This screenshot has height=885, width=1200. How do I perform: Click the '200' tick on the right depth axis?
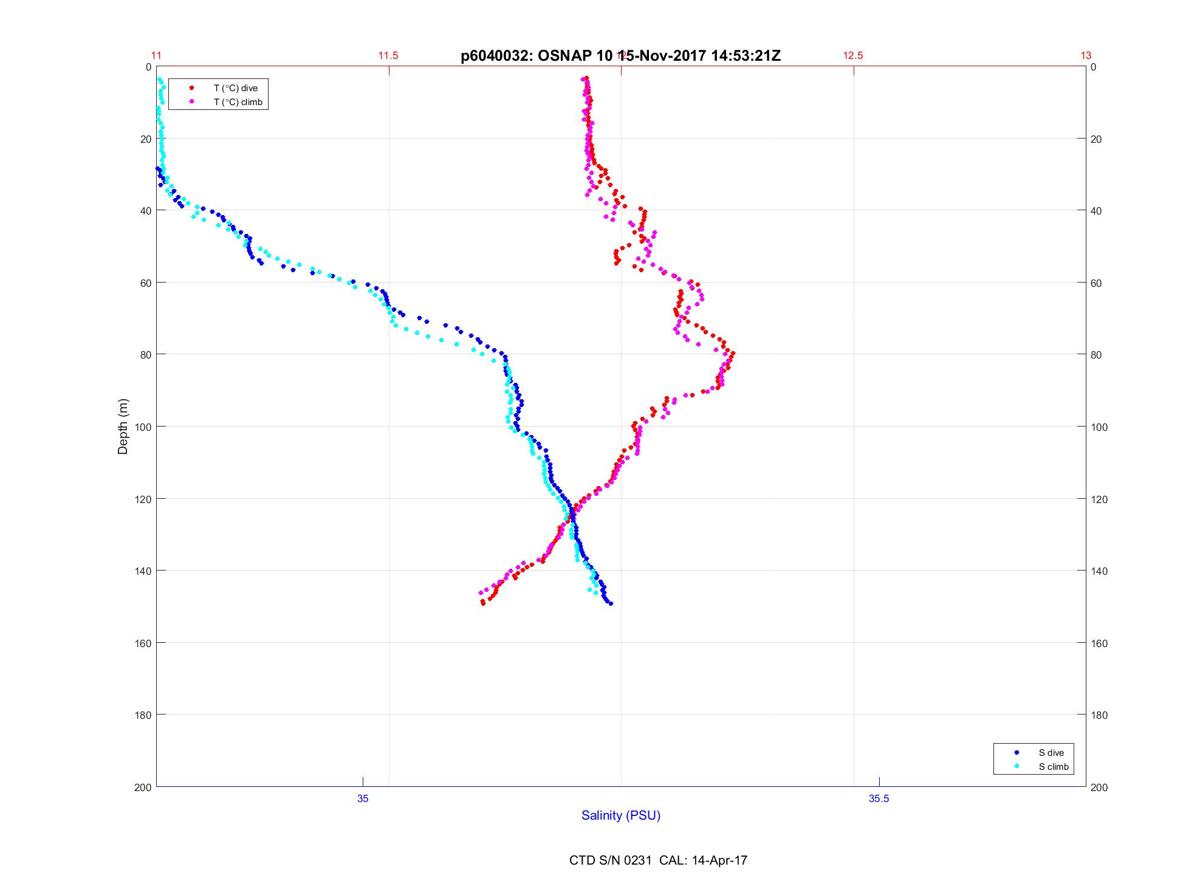pyautogui.click(x=1100, y=787)
